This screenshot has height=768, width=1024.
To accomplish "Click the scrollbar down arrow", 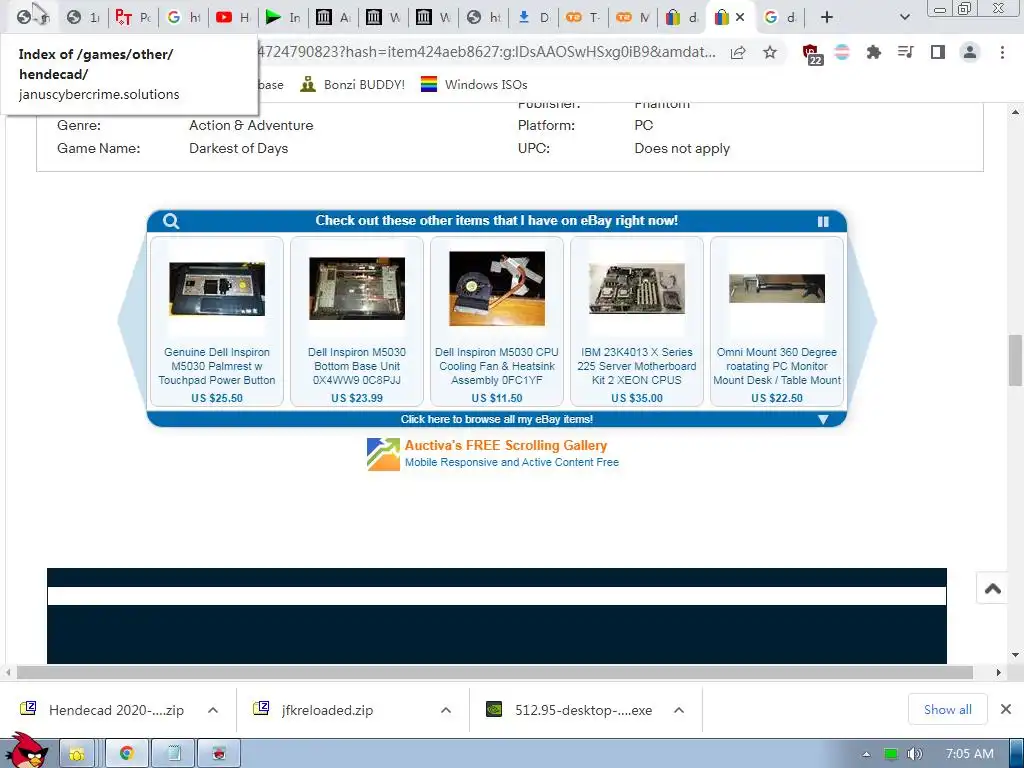I will click(x=1015, y=655).
